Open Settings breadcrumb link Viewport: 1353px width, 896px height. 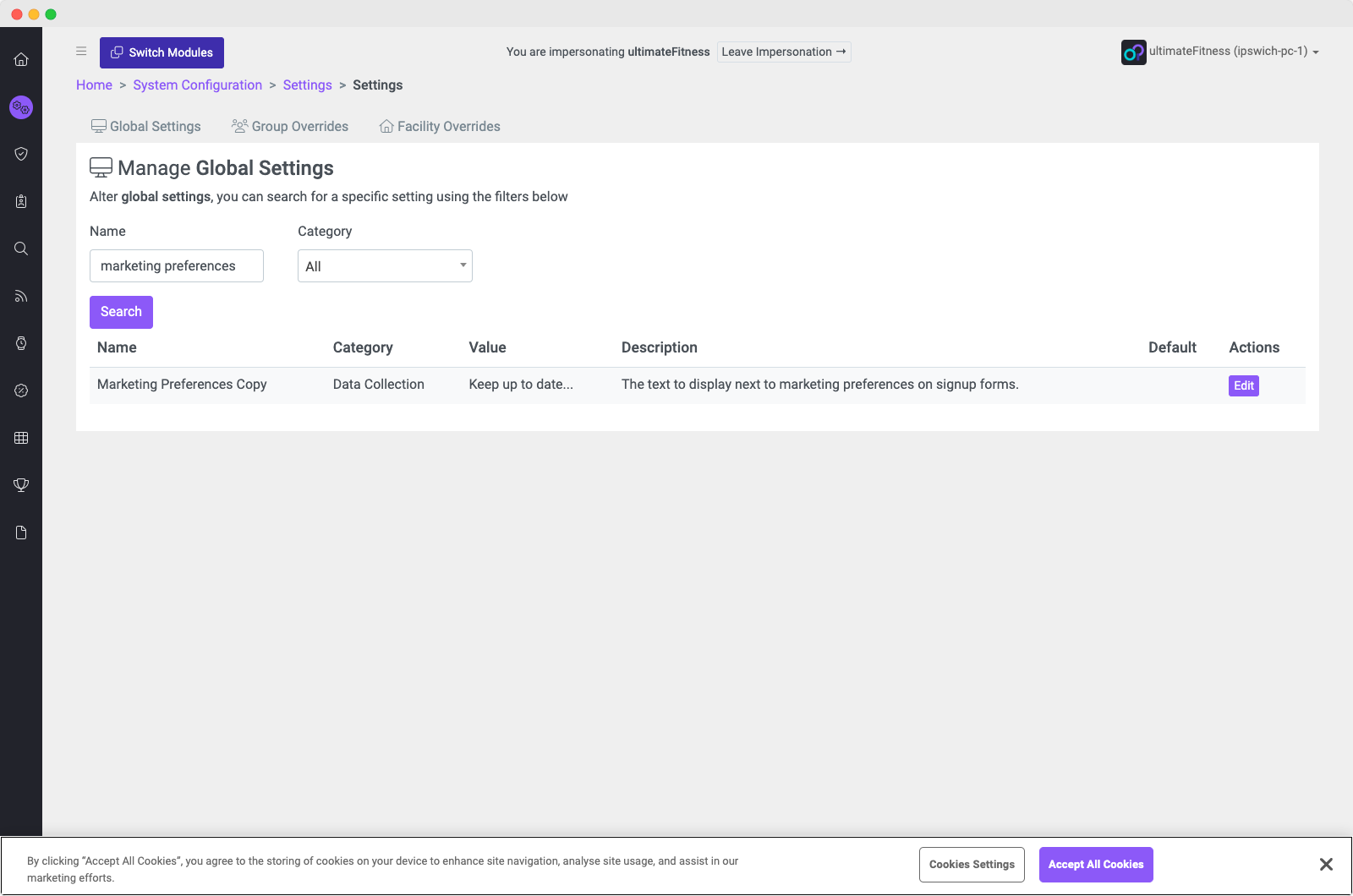click(307, 85)
